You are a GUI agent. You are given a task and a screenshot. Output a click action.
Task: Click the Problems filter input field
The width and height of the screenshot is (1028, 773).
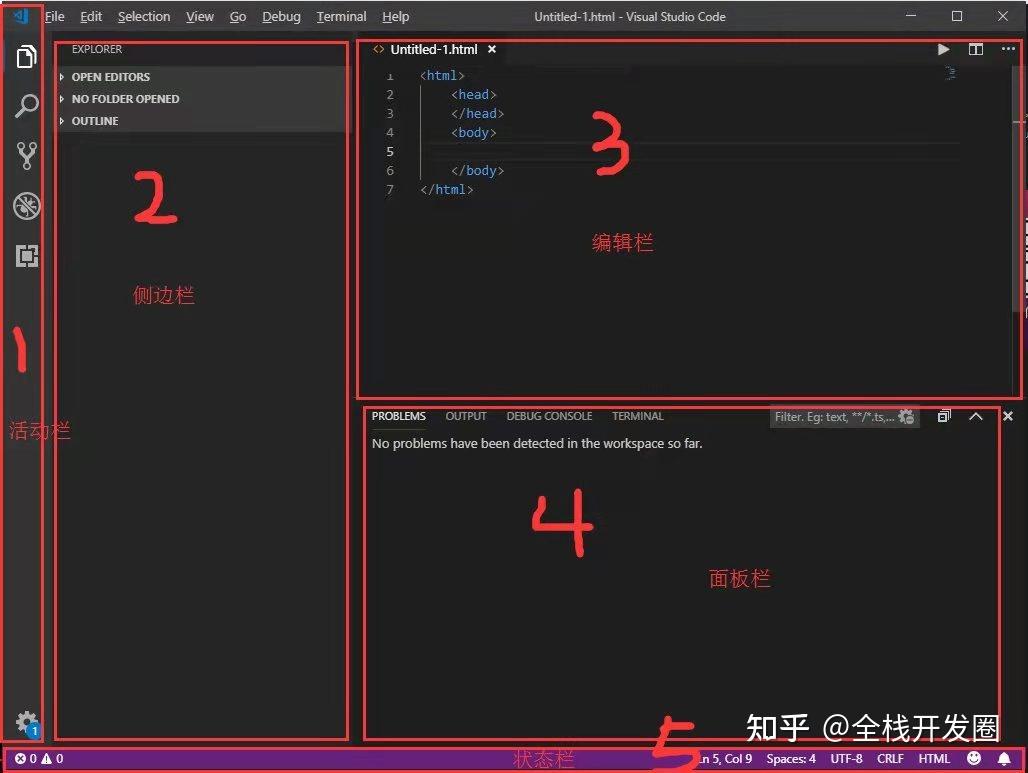pyautogui.click(x=840, y=417)
